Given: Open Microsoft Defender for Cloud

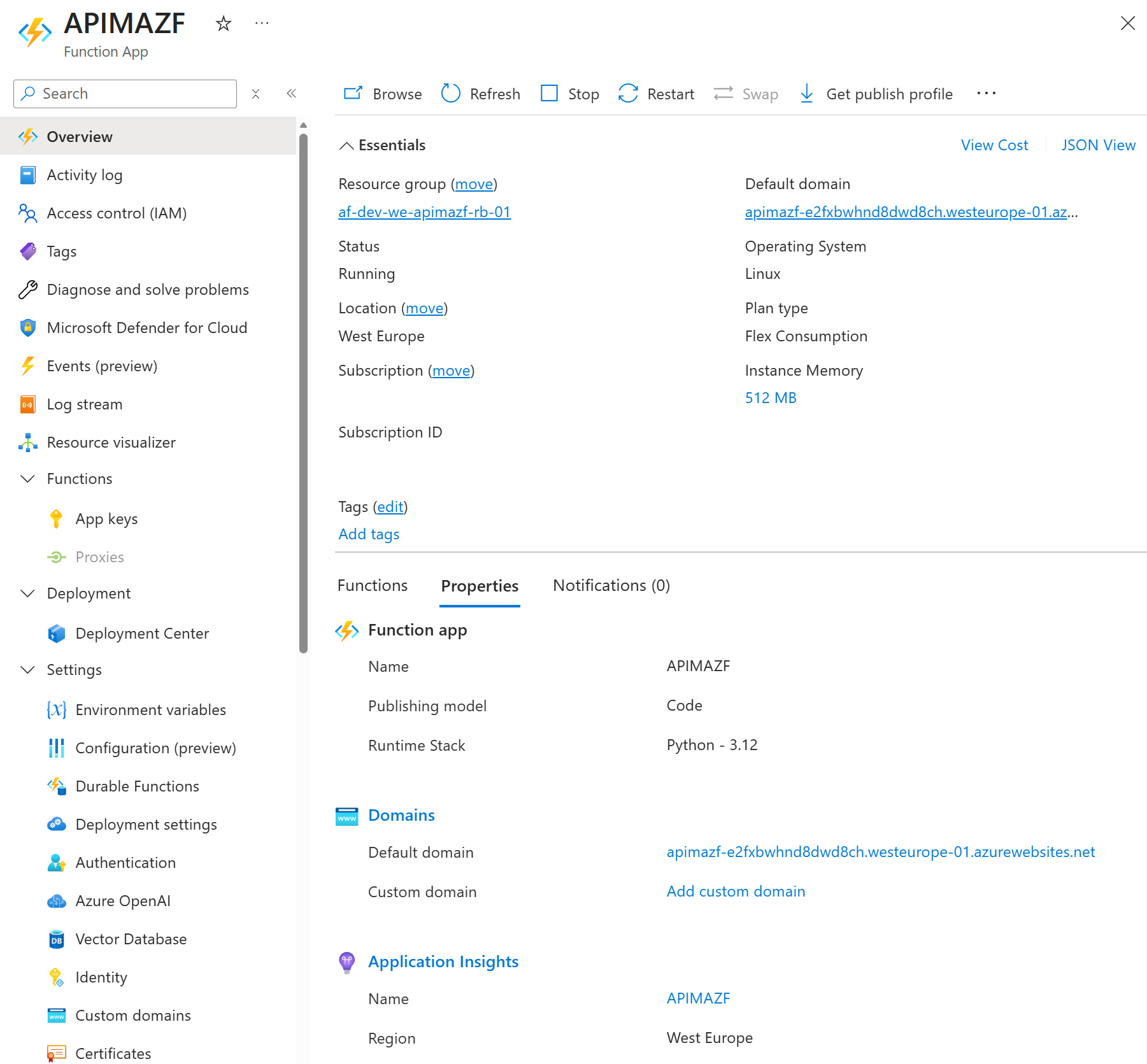Looking at the screenshot, I should [x=146, y=328].
